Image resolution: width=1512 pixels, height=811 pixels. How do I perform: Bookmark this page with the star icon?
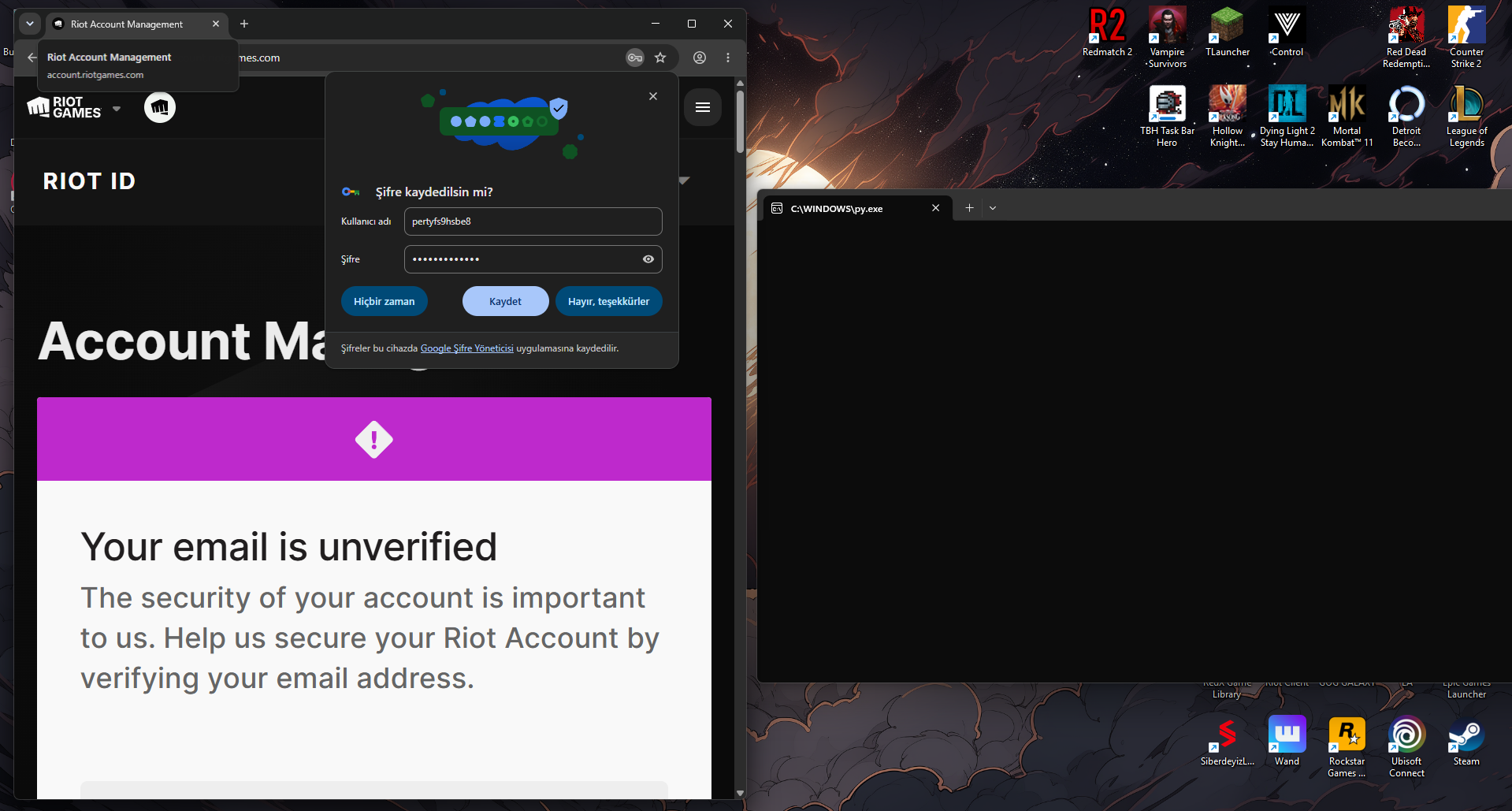(660, 58)
